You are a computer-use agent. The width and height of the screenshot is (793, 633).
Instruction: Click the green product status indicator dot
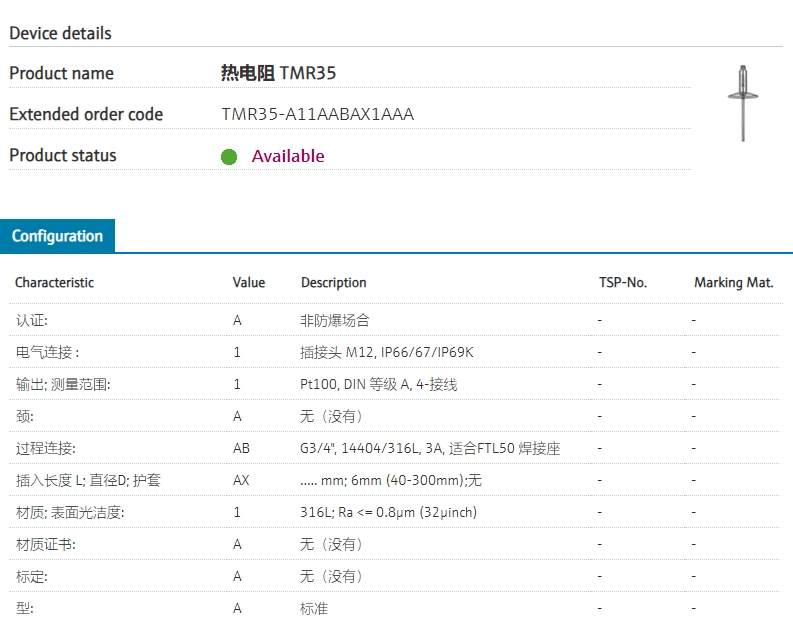(x=229, y=157)
